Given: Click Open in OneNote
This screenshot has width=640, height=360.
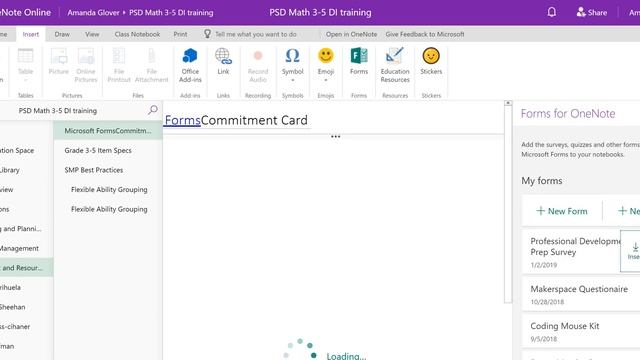Looking at the screenshot, I should click(351, 34).
